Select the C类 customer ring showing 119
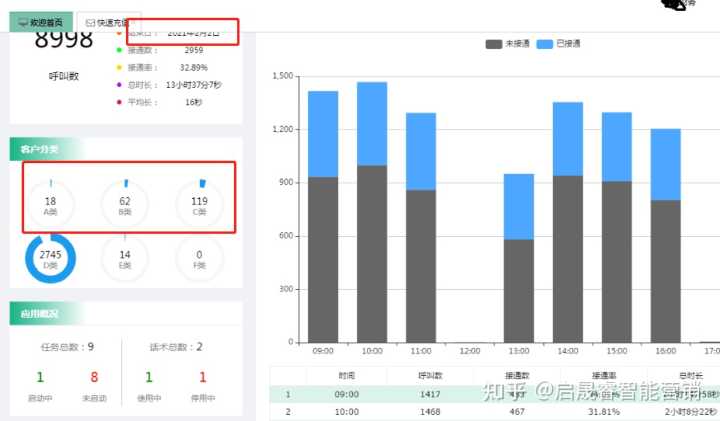The image size is (720, 421). pos(199,205)
